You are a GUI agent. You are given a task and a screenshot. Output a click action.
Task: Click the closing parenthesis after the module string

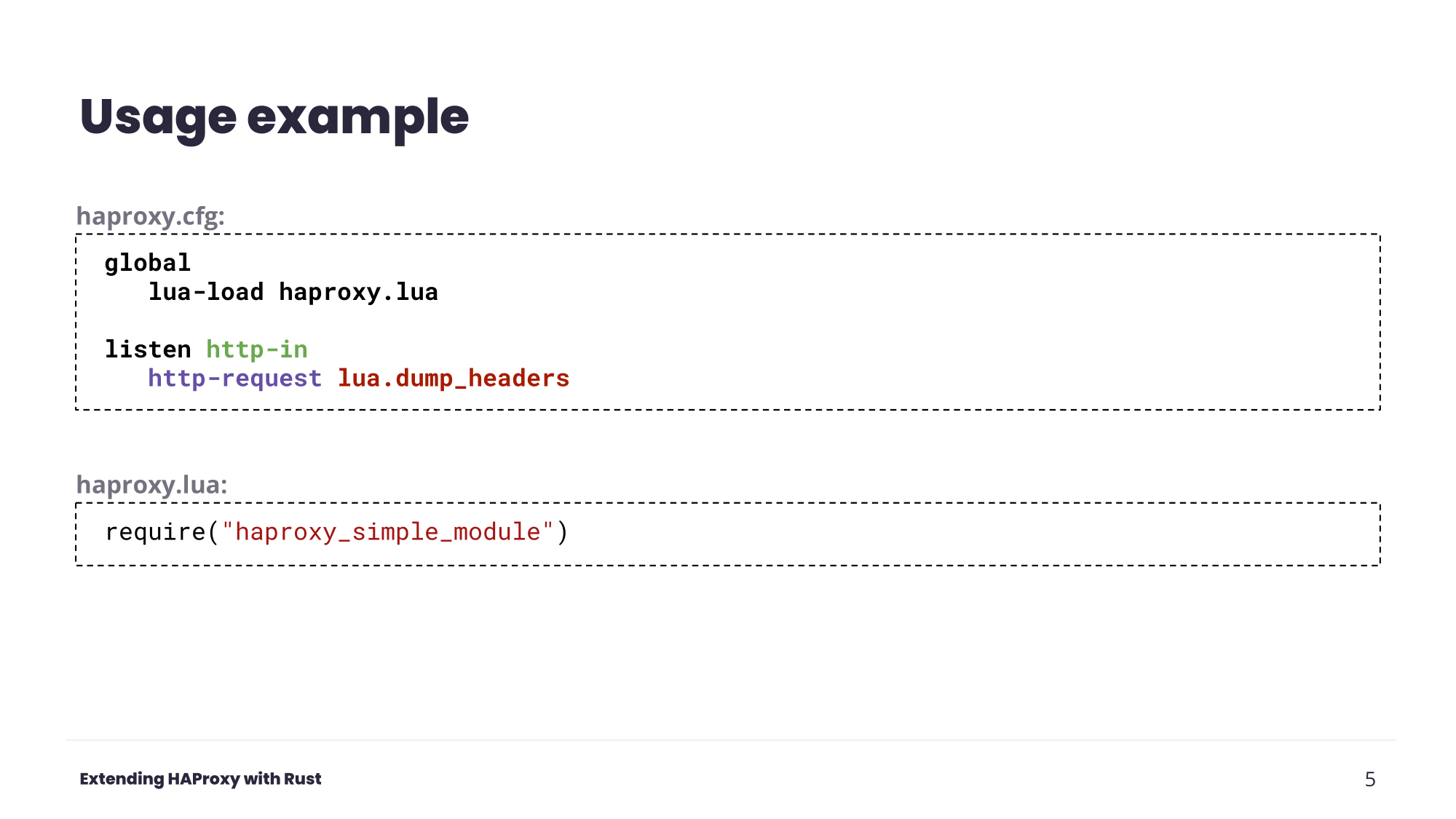point(562,532)
